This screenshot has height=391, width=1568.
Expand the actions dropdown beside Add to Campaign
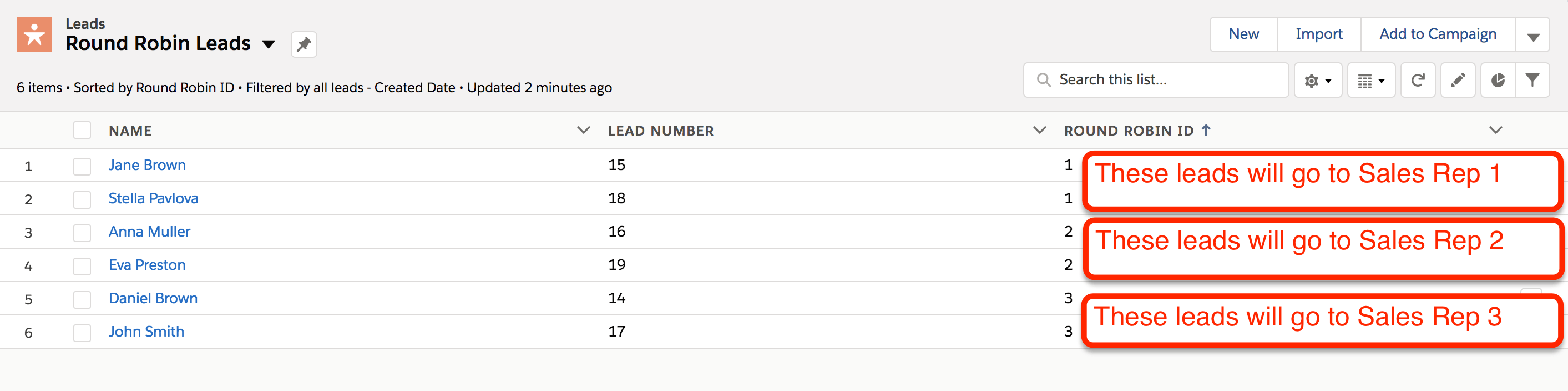[x=1532, y=34]
